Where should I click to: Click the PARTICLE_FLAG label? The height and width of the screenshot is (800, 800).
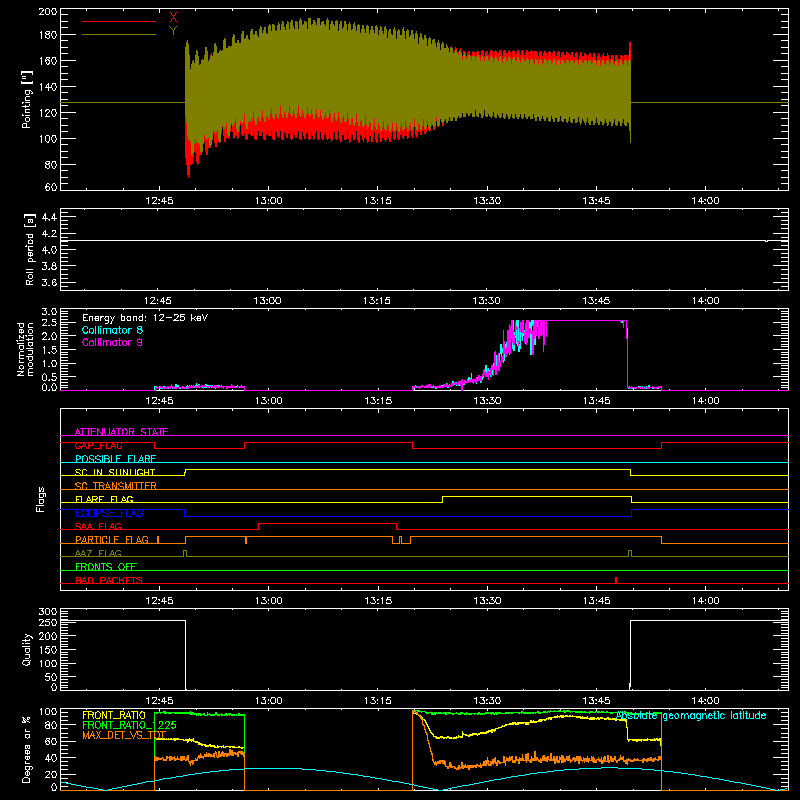coord(112,539)
